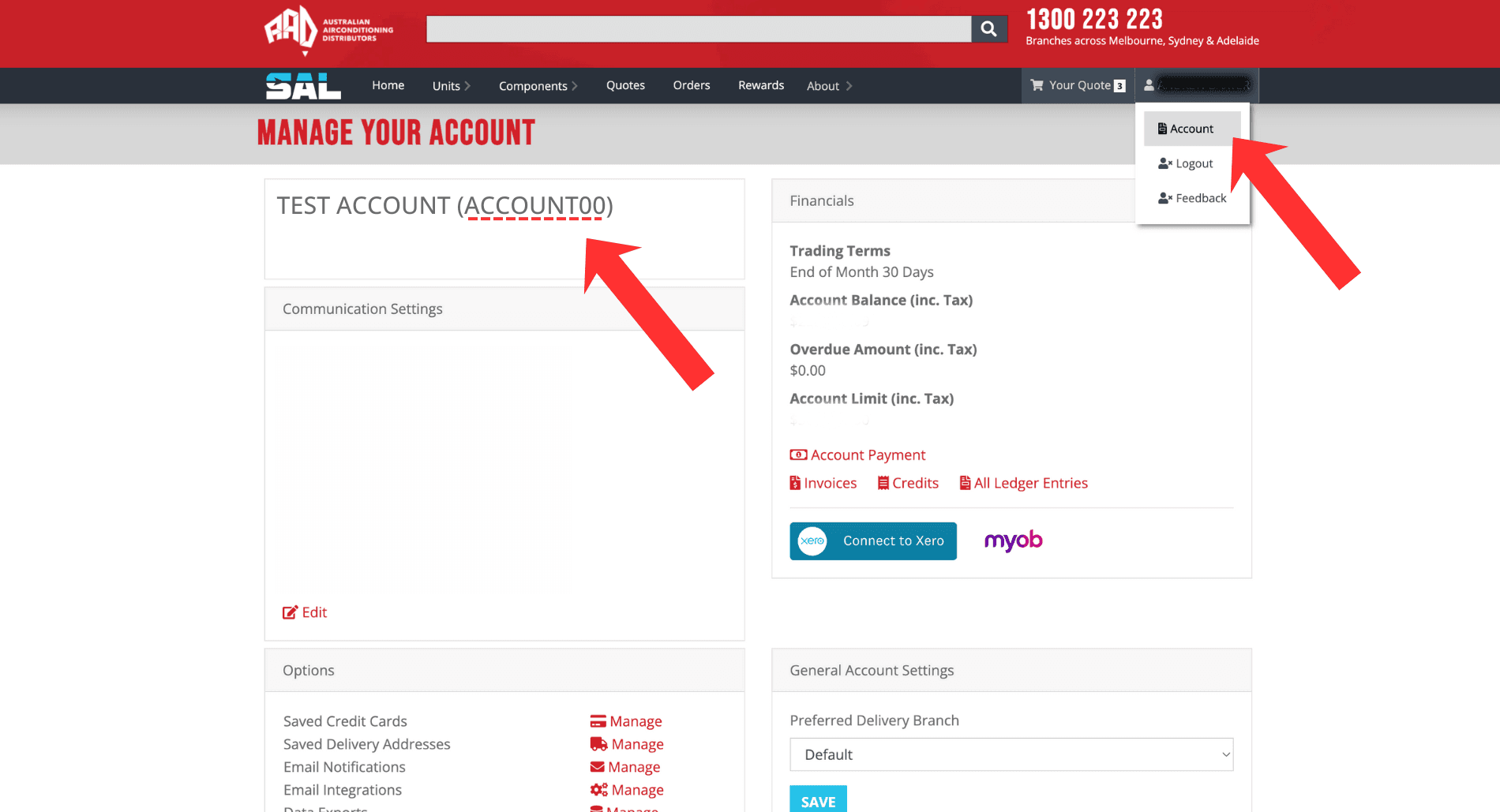The image size is (1500, 812).
Task: Open the Rewards menu item
Action: pyautogui.click(x=760, y=85)
